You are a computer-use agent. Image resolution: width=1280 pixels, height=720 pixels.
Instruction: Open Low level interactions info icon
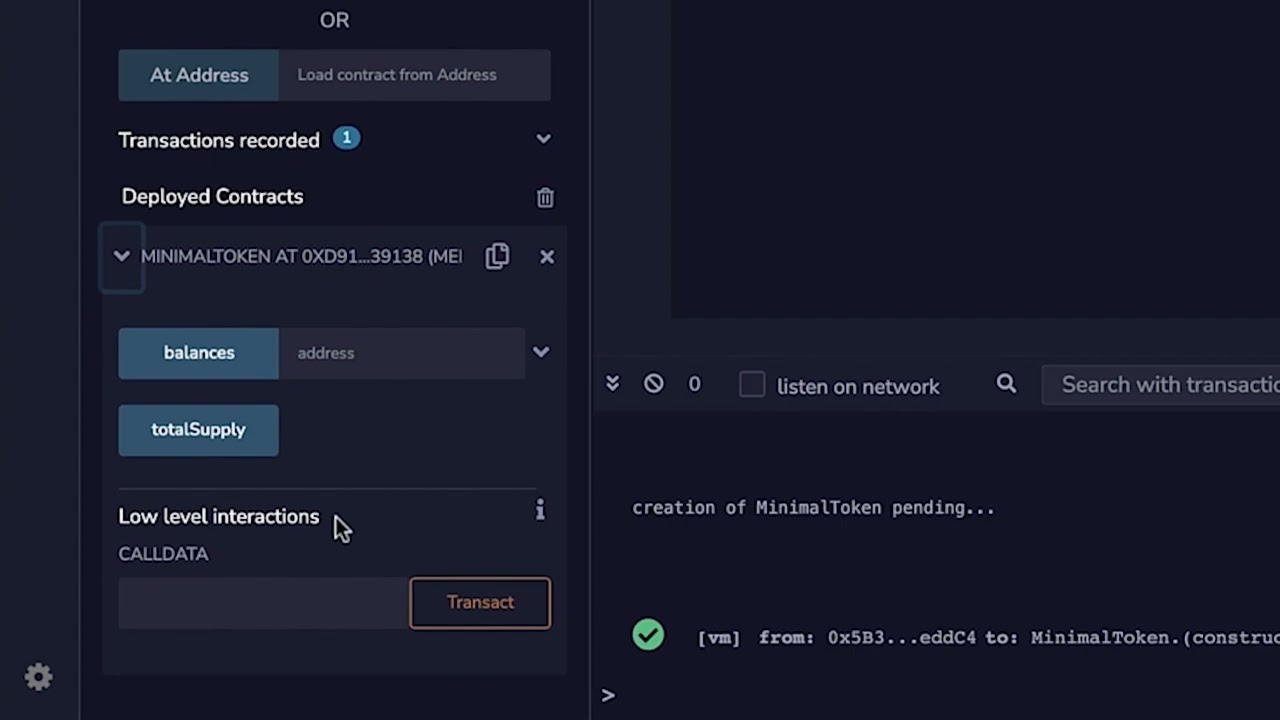coord(540,510)
